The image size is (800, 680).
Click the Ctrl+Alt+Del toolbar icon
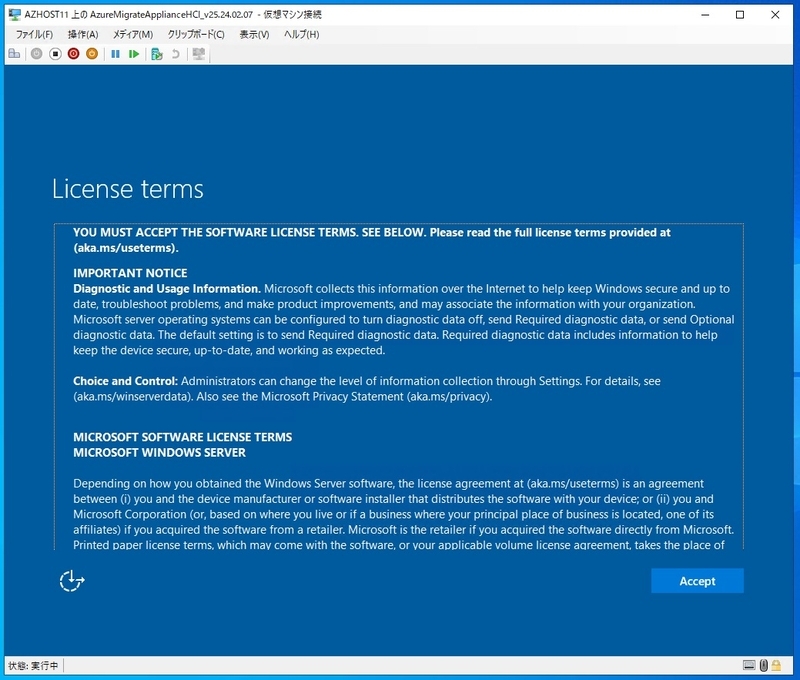pos(14,54)
